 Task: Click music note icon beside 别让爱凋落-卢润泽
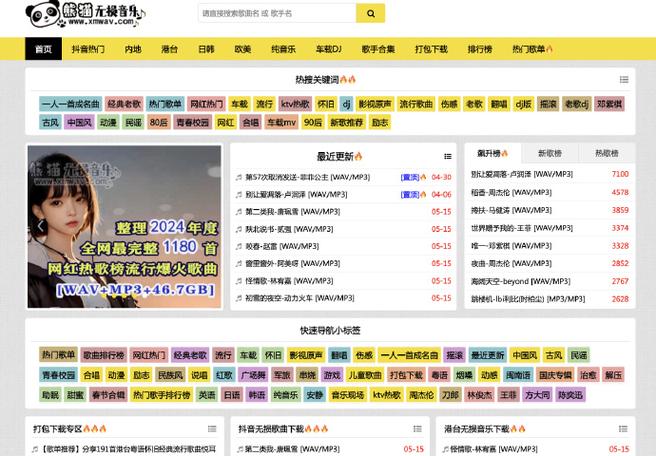click(x=239, y=194)
